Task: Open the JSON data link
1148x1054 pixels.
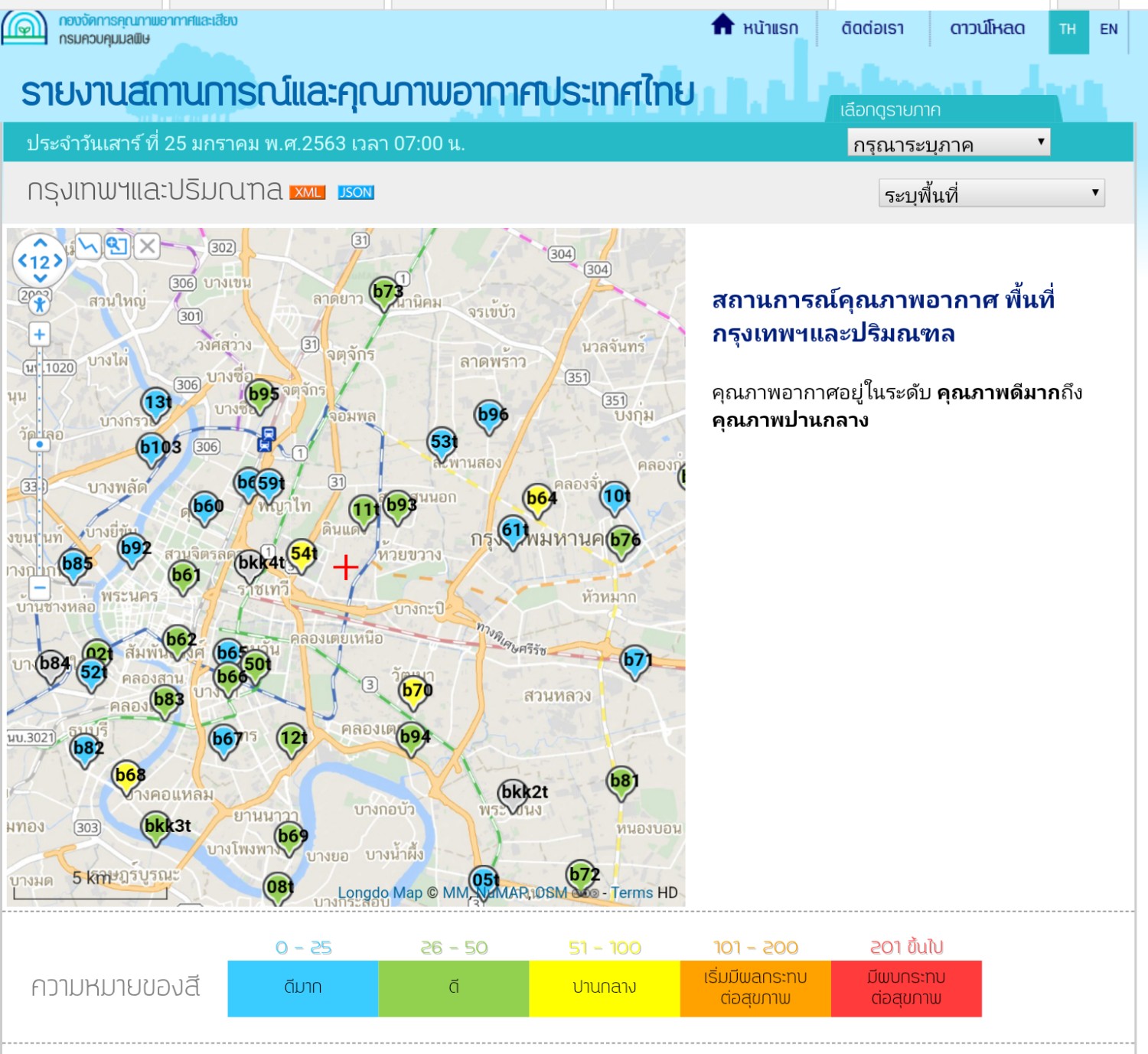Action: click(356, 192)
